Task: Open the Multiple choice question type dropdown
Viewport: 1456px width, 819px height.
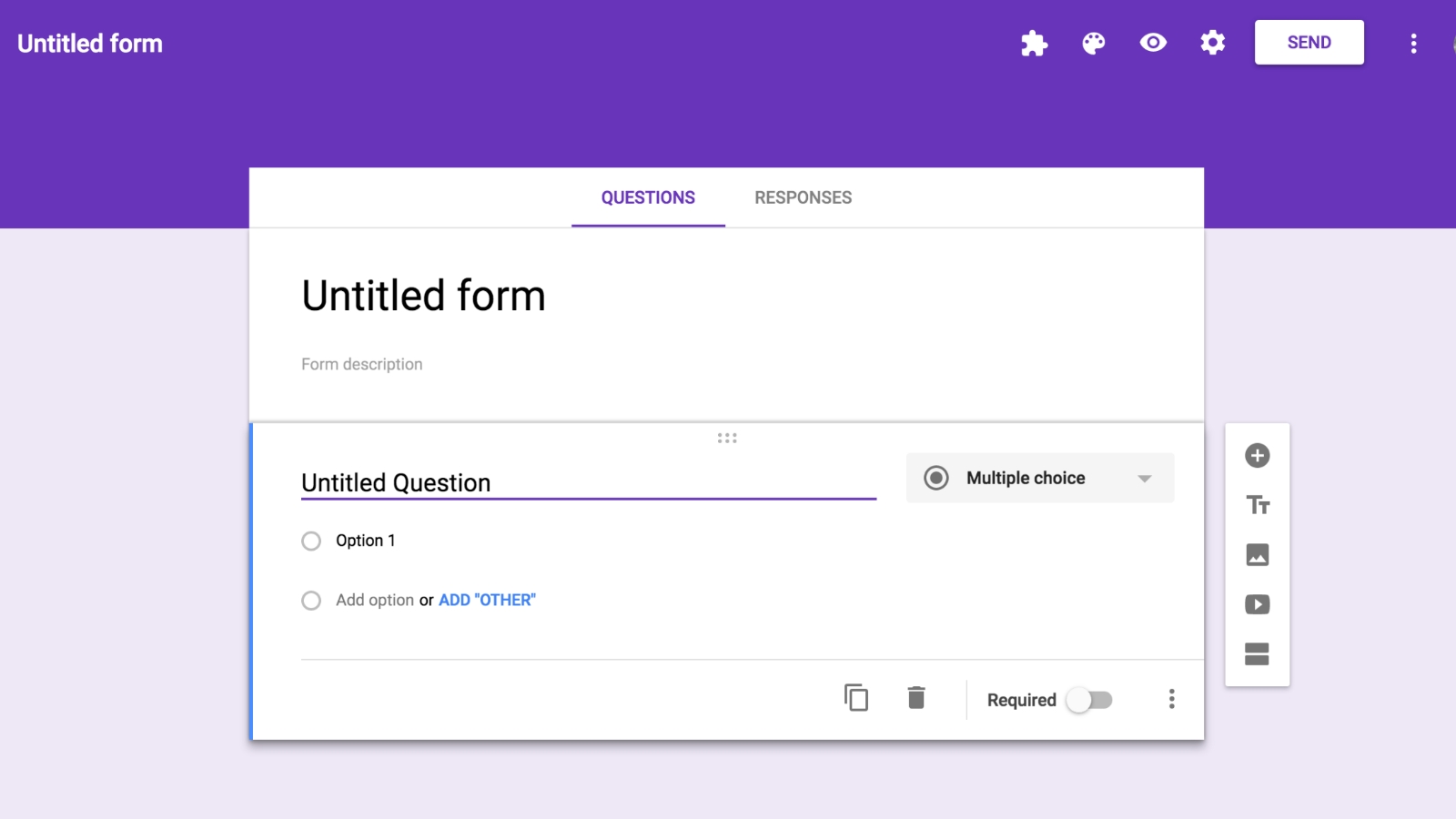Action: (x=1039, y=478)
